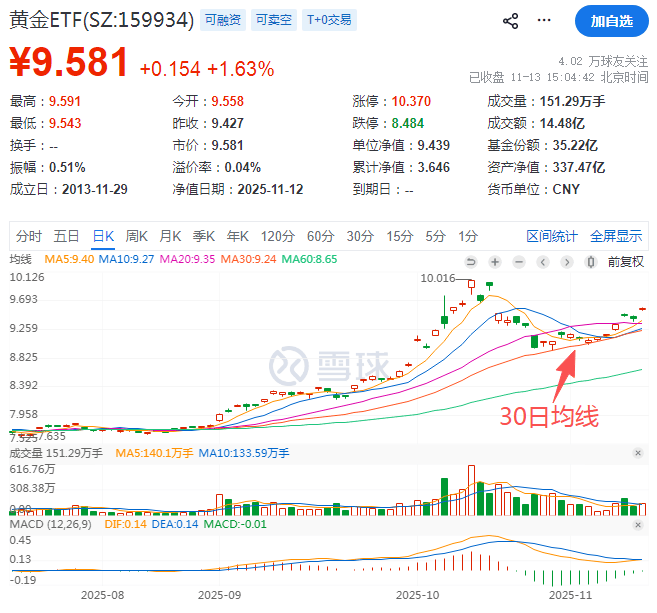Open the three-dot more options menu
Image resolution: width=657 pixels, height=613 pixels.
click(x=544, y=20)
